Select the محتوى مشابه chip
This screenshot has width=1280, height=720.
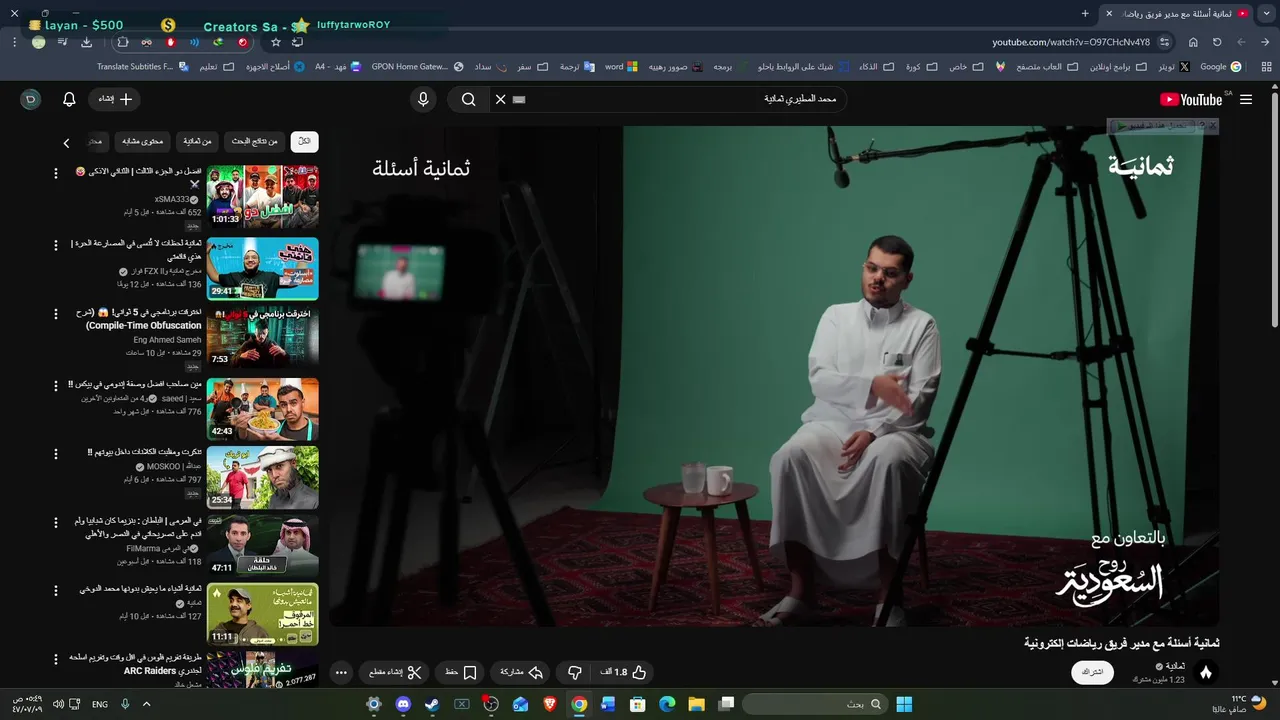142,142
